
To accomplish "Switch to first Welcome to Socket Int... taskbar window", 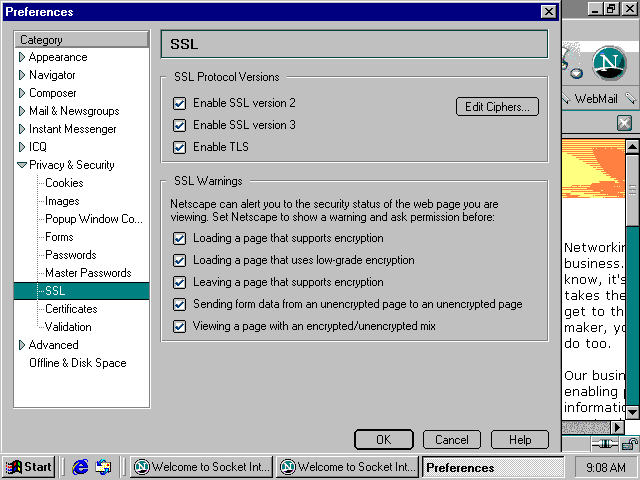I will tap(202, 467).
